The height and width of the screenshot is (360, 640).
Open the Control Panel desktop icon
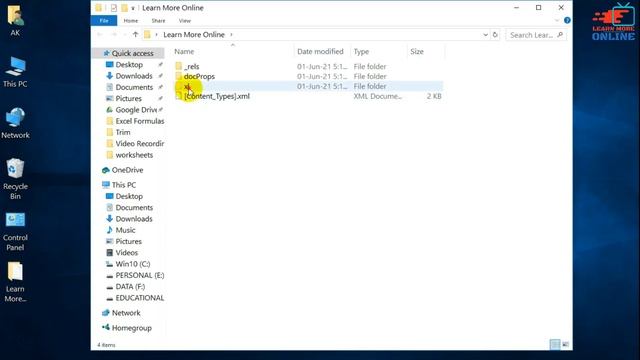click(x=15, y=231)
